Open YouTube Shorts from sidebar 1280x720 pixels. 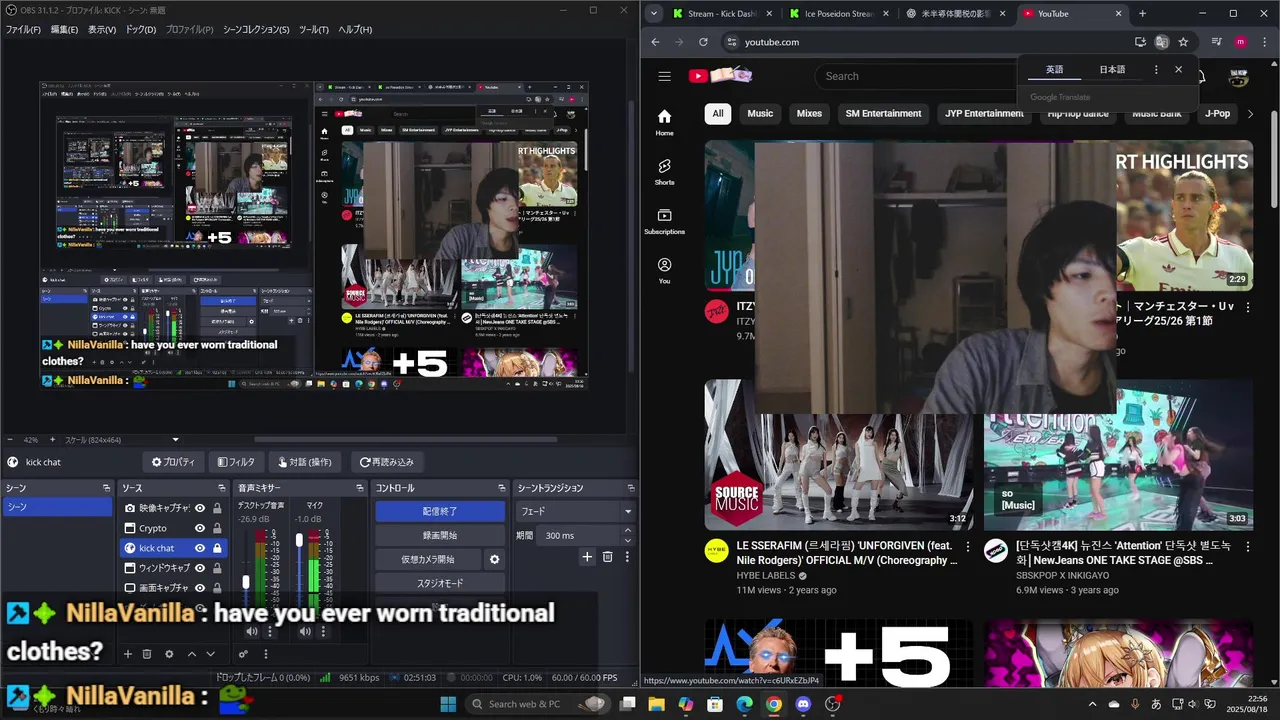(x=664, y=171)
